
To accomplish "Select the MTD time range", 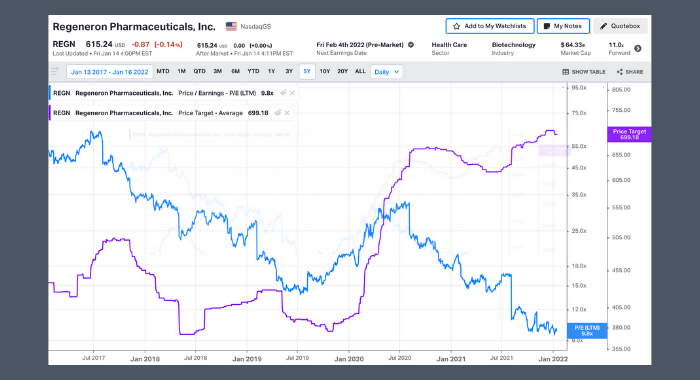I will tap(163, 71).
